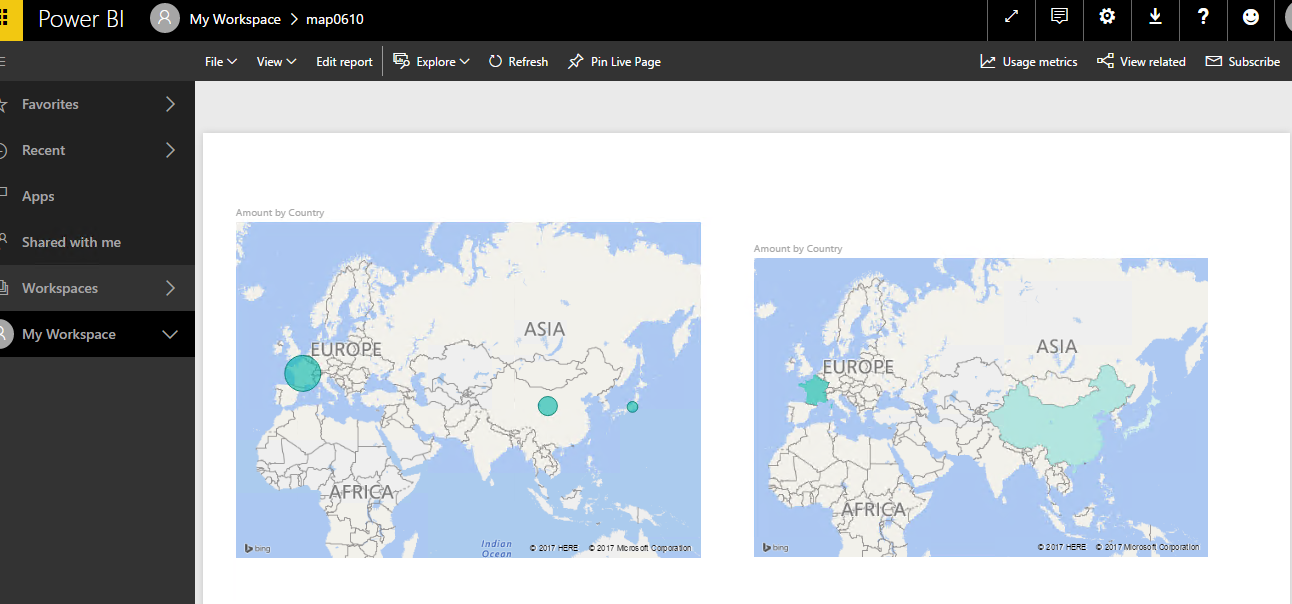Expand the Workspaces chevron
1292x604 pixels.
point(170,288)
